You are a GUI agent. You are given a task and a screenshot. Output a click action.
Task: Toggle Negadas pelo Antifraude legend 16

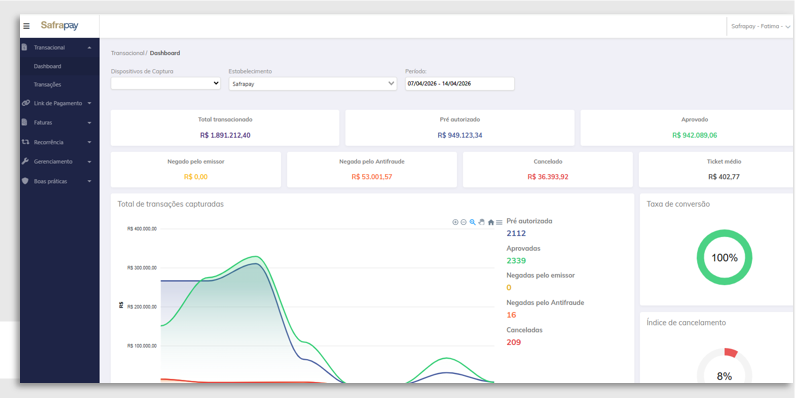pyautogui.click(x=545, y=309)
